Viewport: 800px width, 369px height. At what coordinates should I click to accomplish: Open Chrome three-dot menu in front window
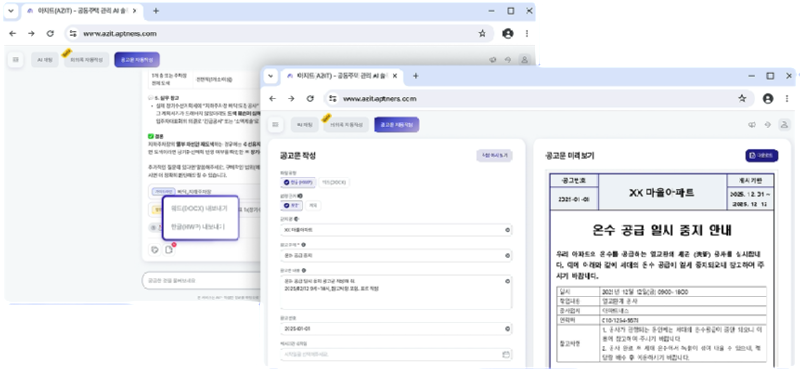pos(786,99)
